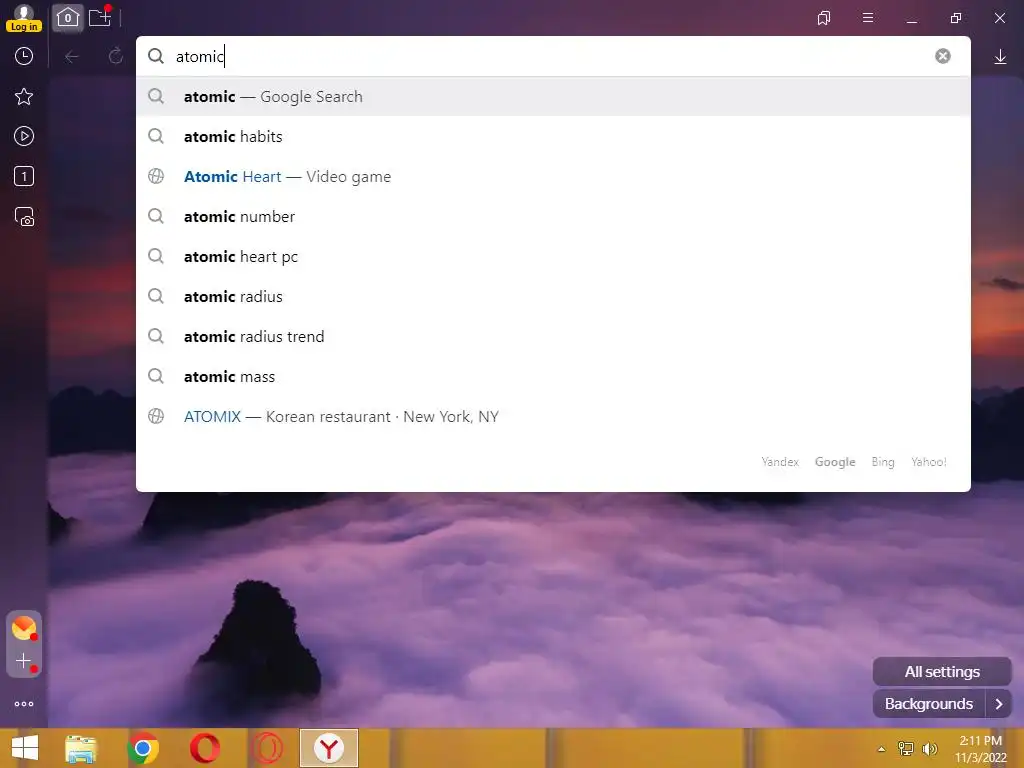Click the address bar containing atomic
The height and width of the screenshot is (768, 1024).
(553, 56)
